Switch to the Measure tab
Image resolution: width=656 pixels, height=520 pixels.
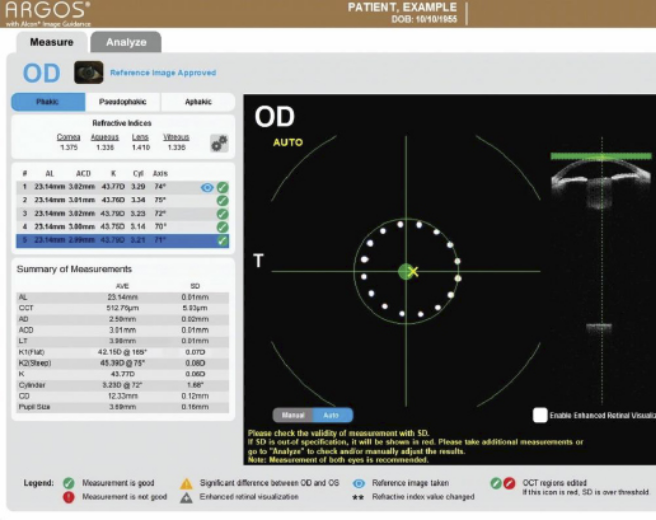coord(51,42)
